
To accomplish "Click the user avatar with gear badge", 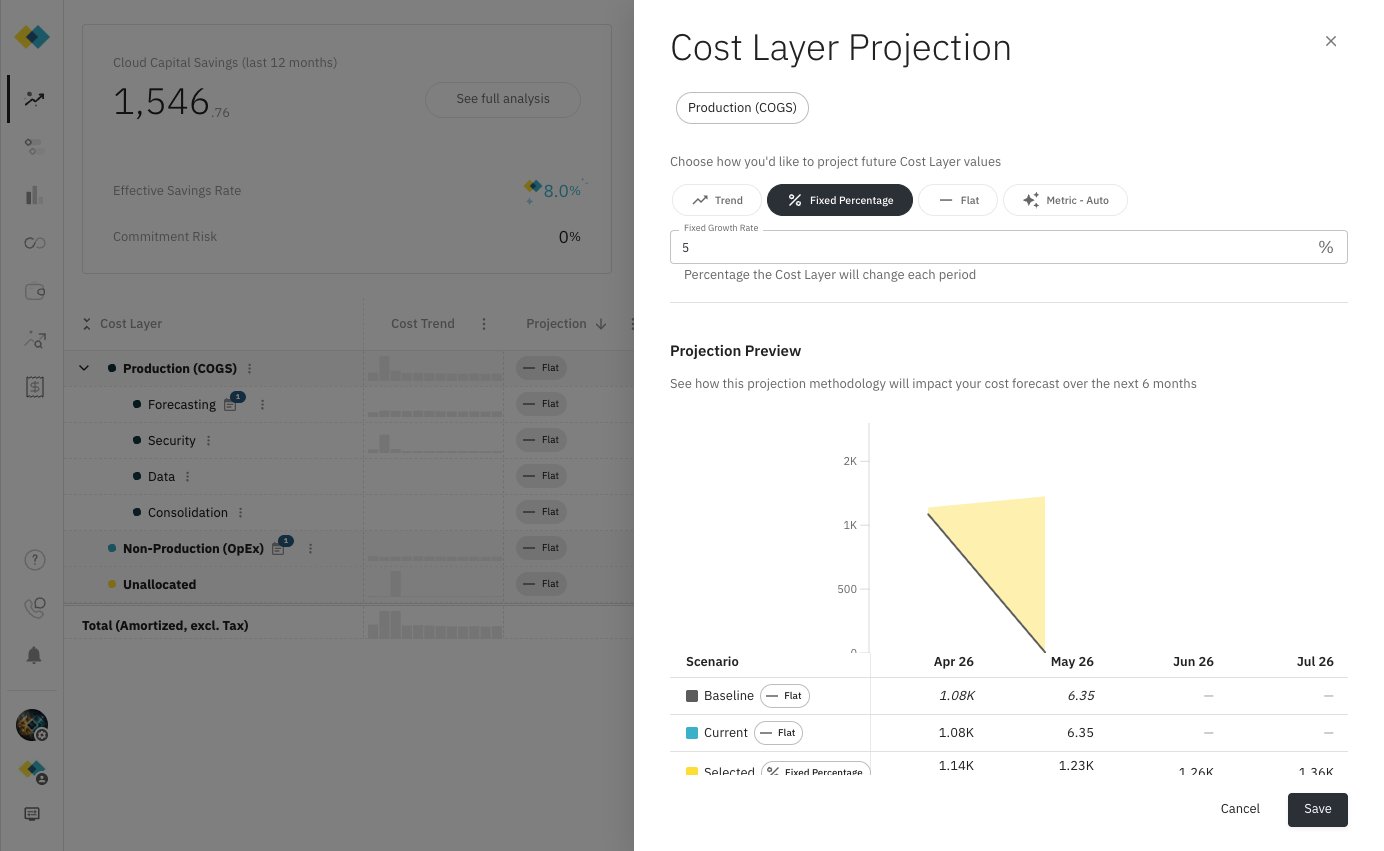I will tap(33, 725).
